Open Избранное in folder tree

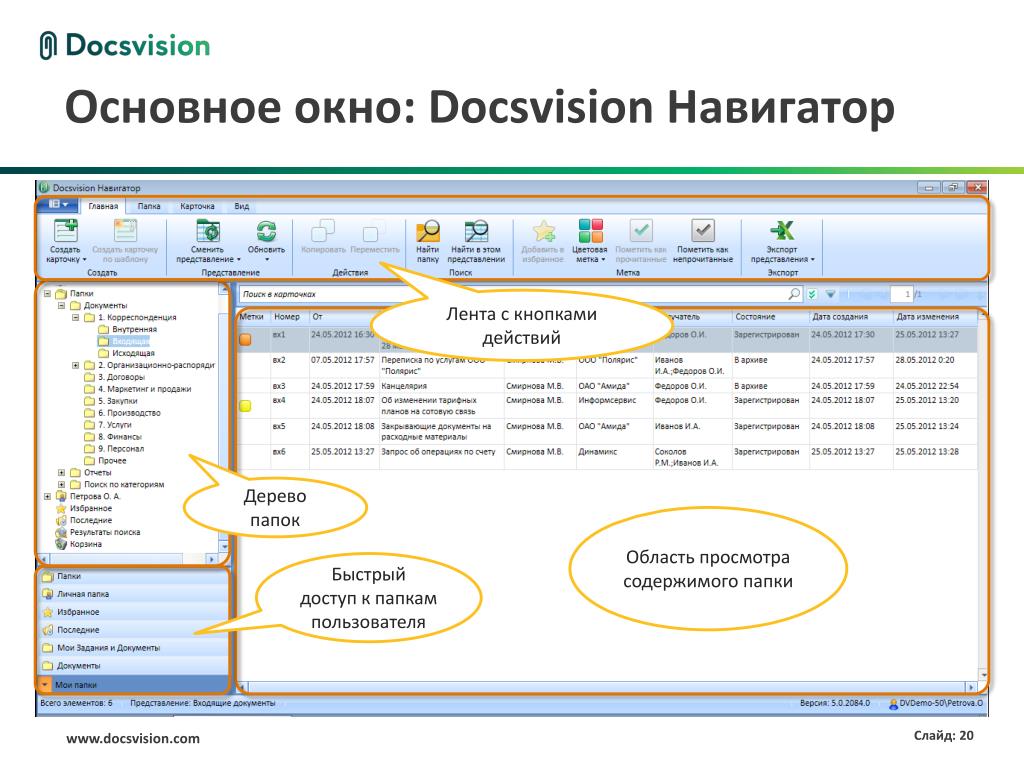coord(91,508)
